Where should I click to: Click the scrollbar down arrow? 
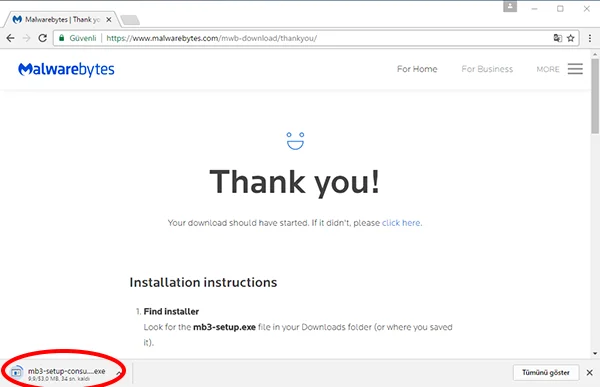(595, 354)
